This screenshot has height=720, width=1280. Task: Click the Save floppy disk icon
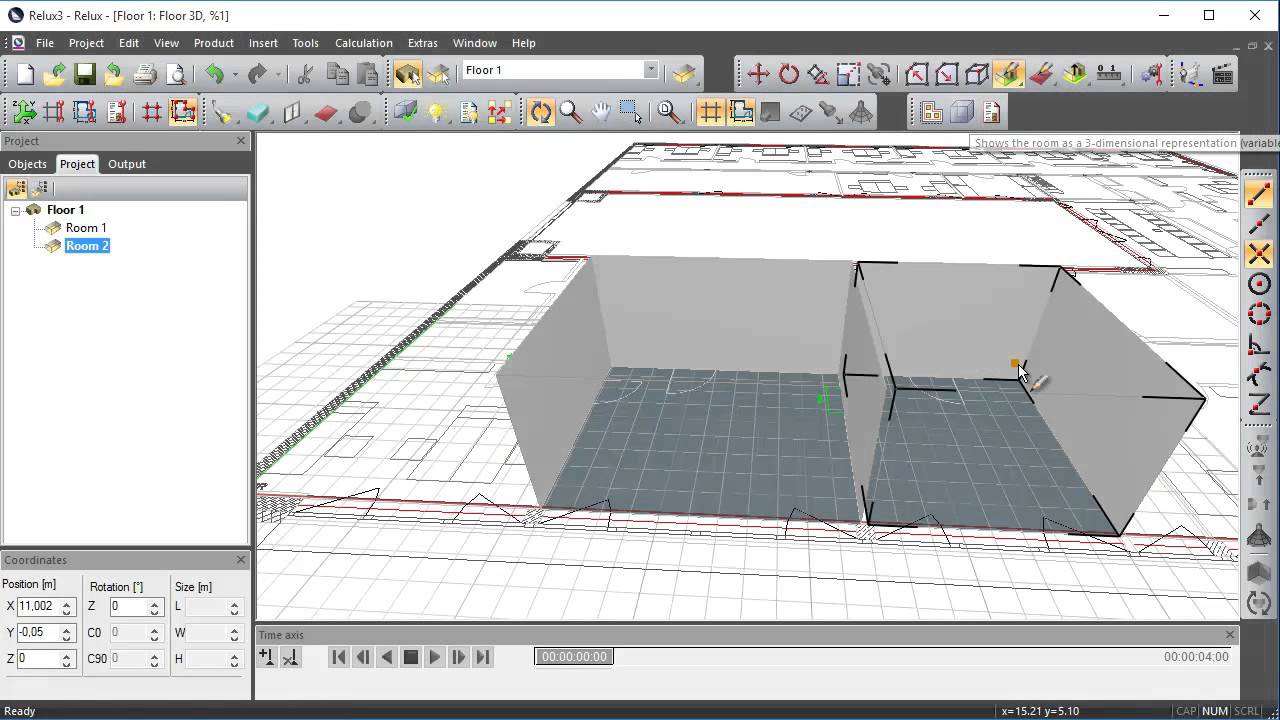[x=84, y=74]
